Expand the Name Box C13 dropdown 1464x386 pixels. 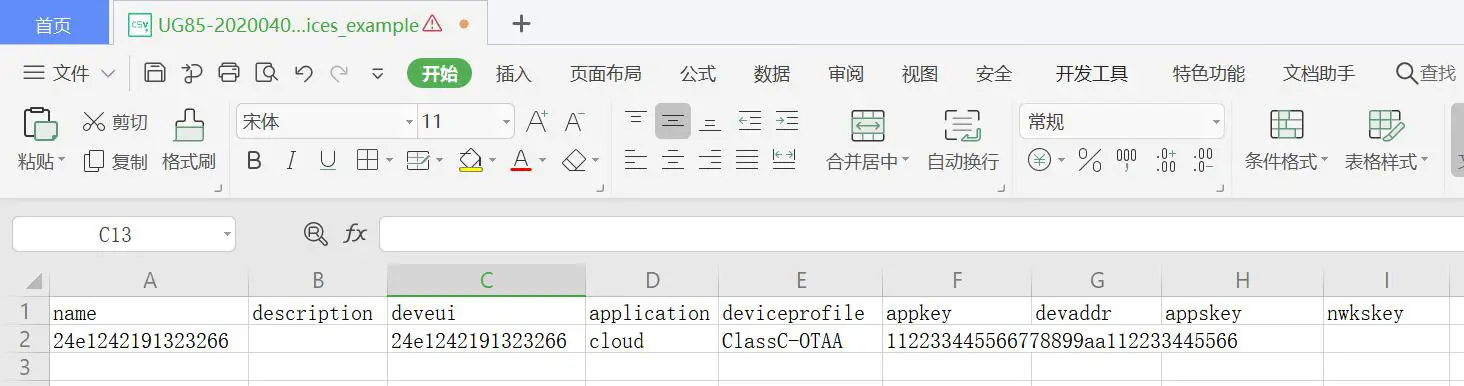click(227, 234)
